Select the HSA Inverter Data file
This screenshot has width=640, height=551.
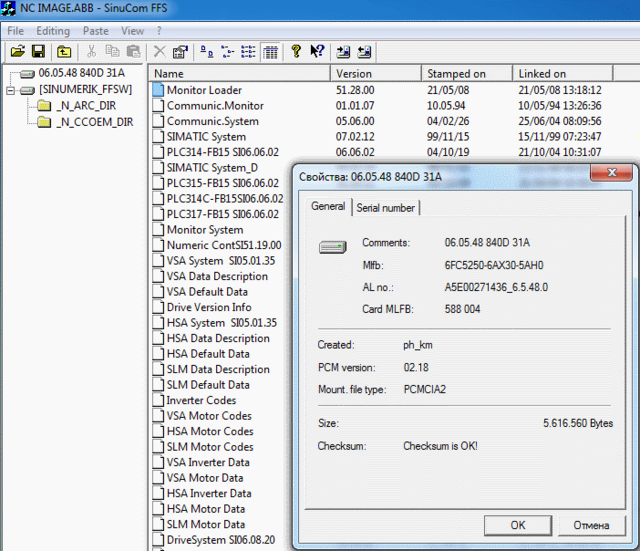tap(209, 493)
